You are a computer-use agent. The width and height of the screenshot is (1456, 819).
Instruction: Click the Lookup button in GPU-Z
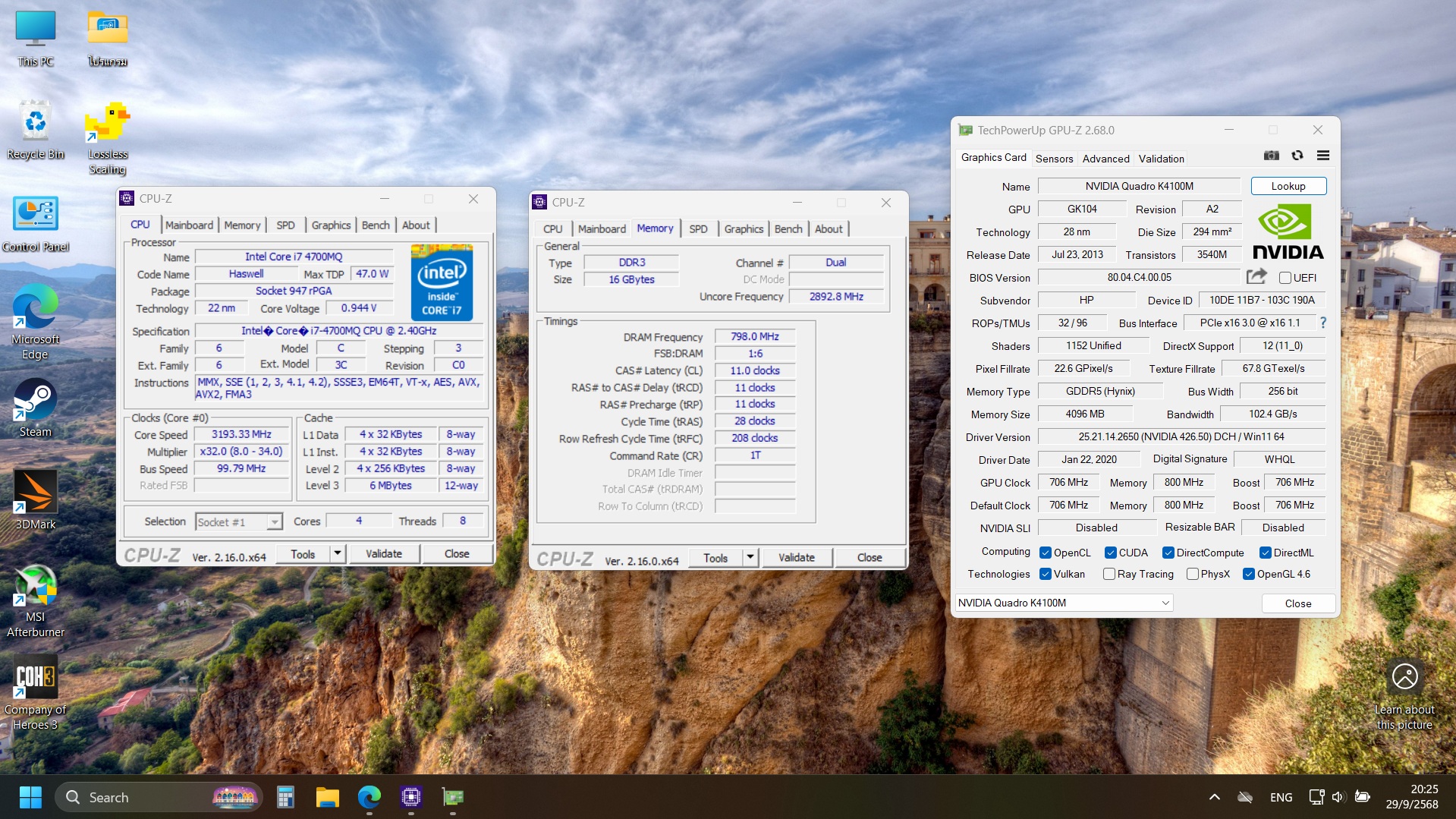(x=1288, y=186)
